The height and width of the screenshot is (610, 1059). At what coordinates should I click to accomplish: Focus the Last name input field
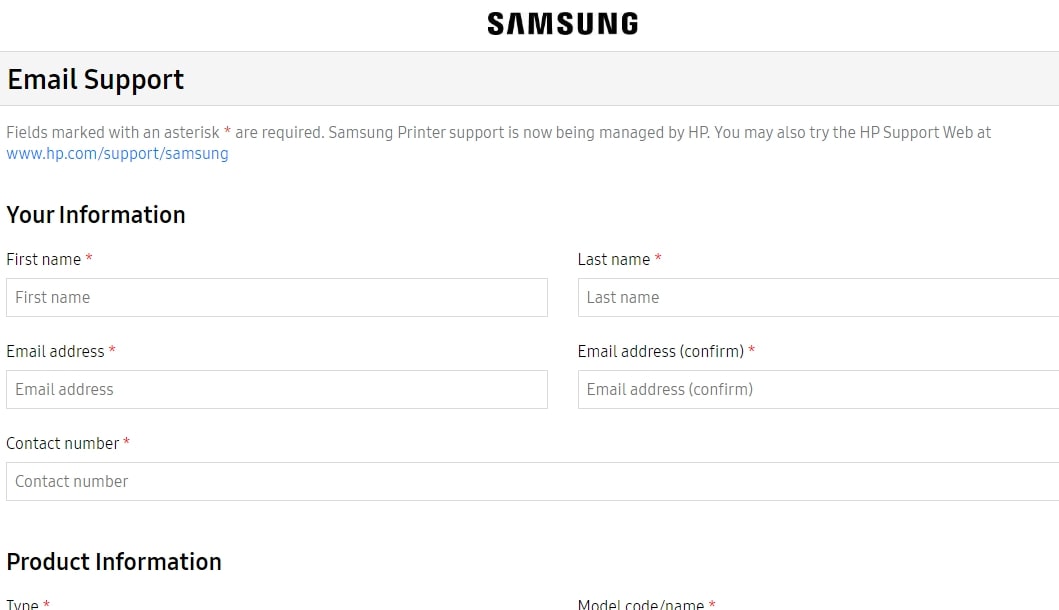818,297
